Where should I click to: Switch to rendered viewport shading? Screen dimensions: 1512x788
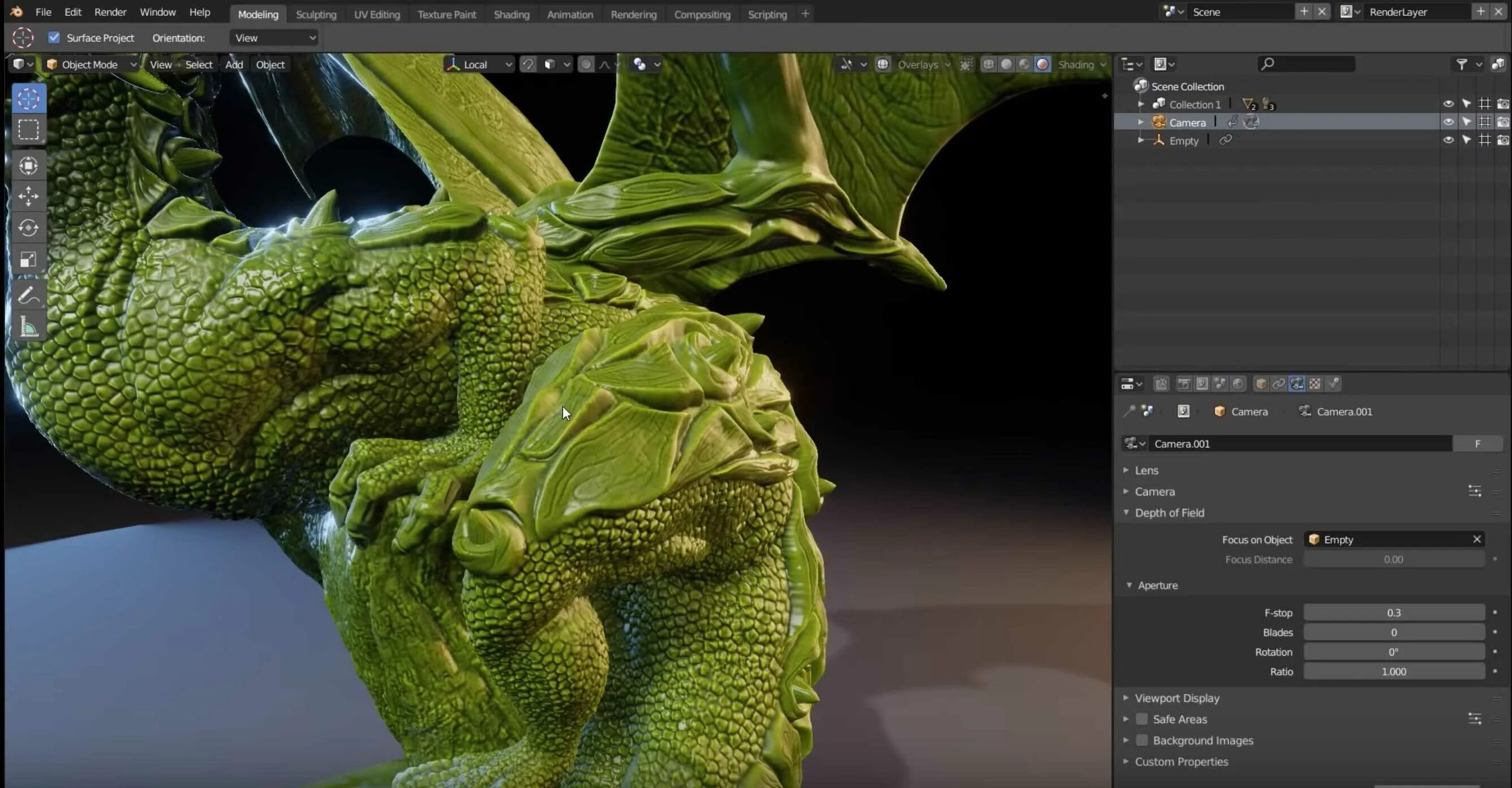tap(1042, 65)
